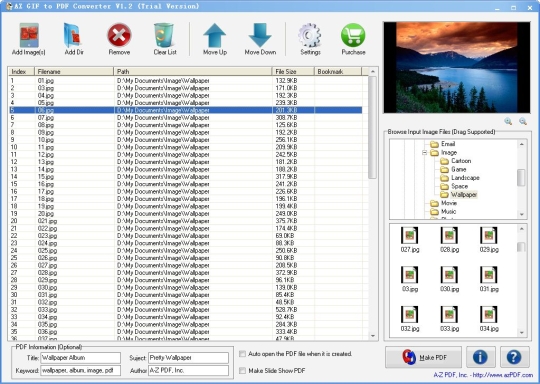This screenshot has width=540, height=384.
Task: Zoom in on the preview image with the magnifier
Action: (x=508, y=121)
